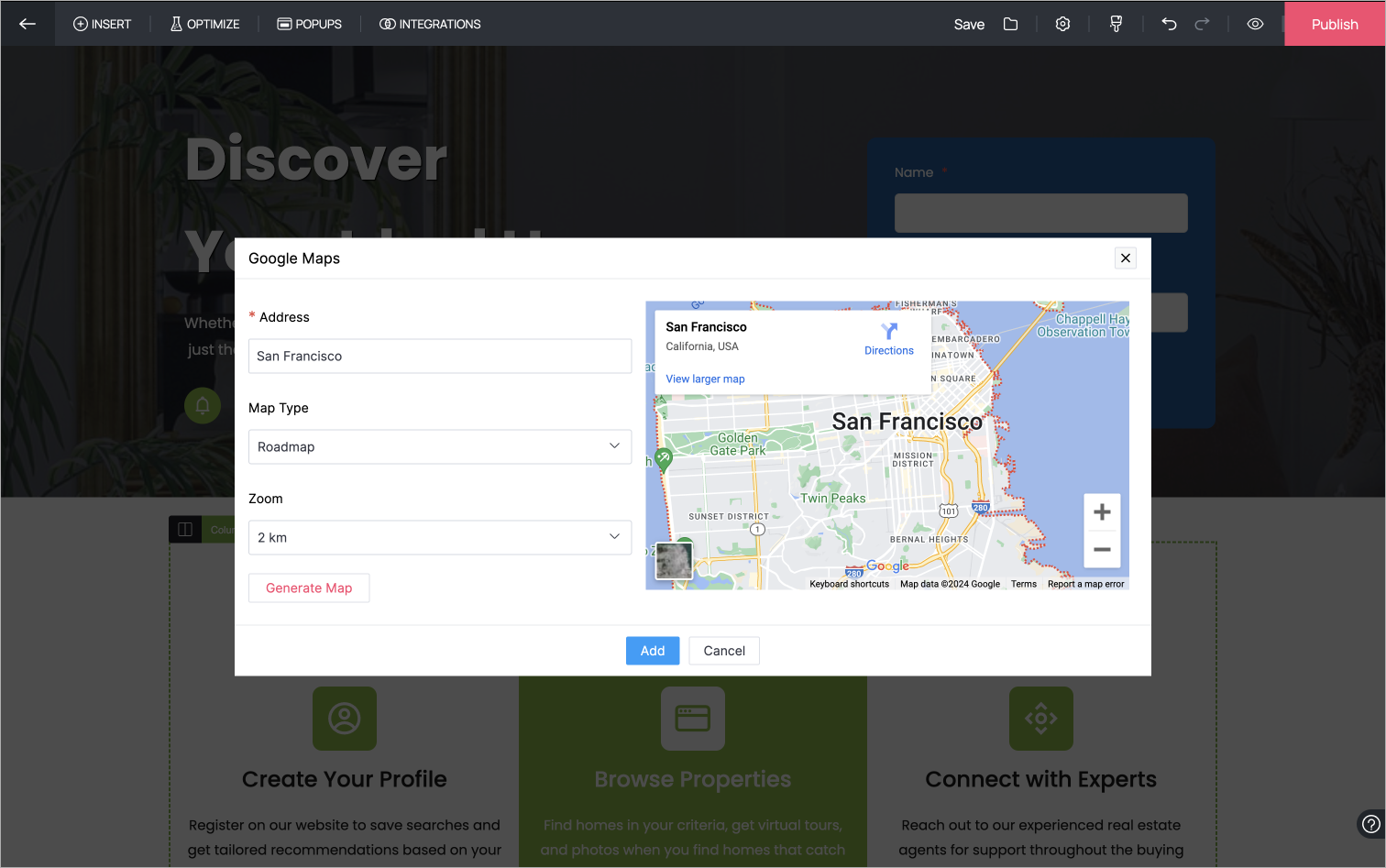Click the Address input field
Image resolution: width=1386 pixels, height=868 pixels.
pyautogui.click(x=440, y=356)
